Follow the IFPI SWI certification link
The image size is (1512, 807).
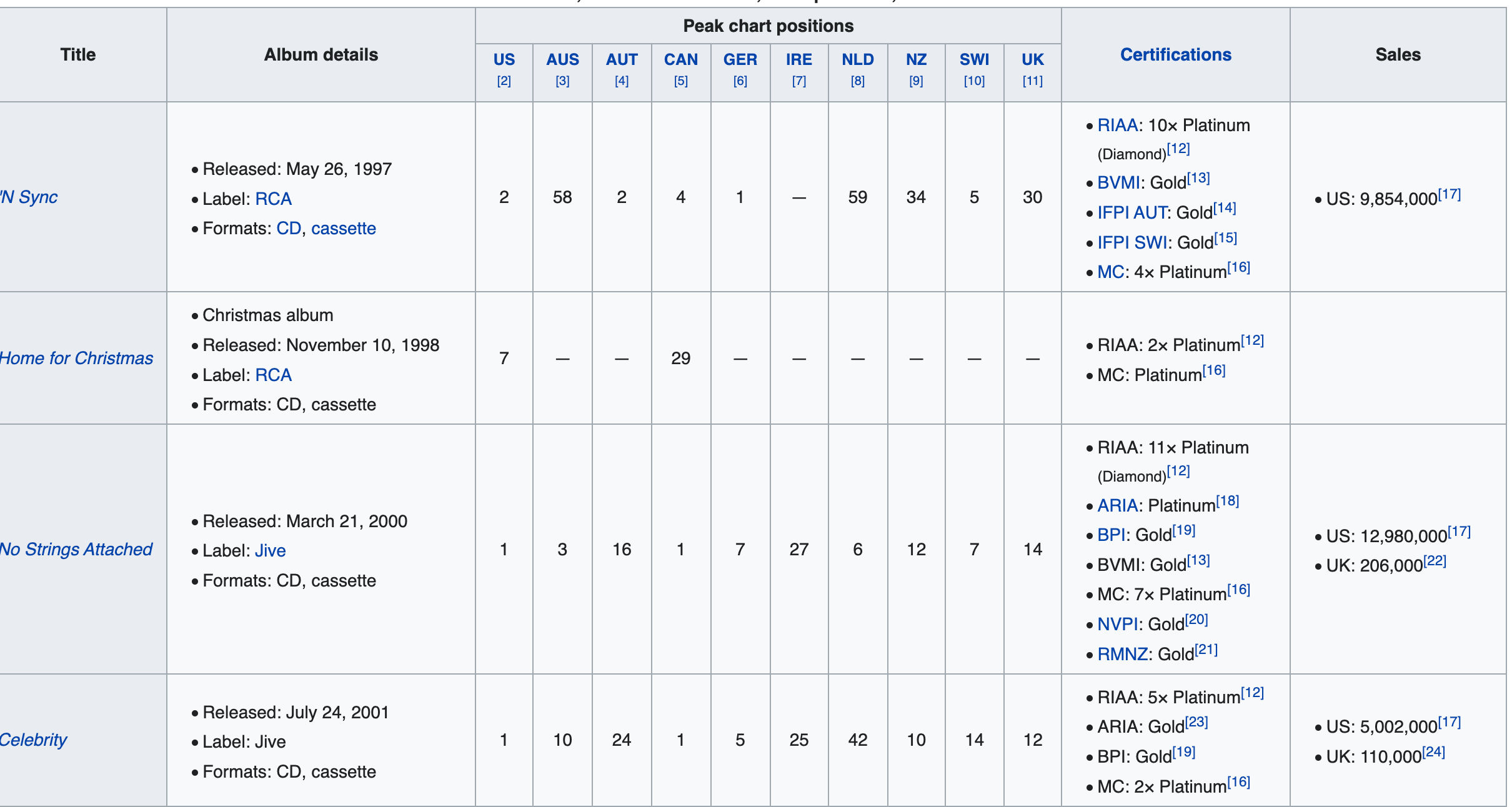pyautogui.click(x=1132, y=243)
